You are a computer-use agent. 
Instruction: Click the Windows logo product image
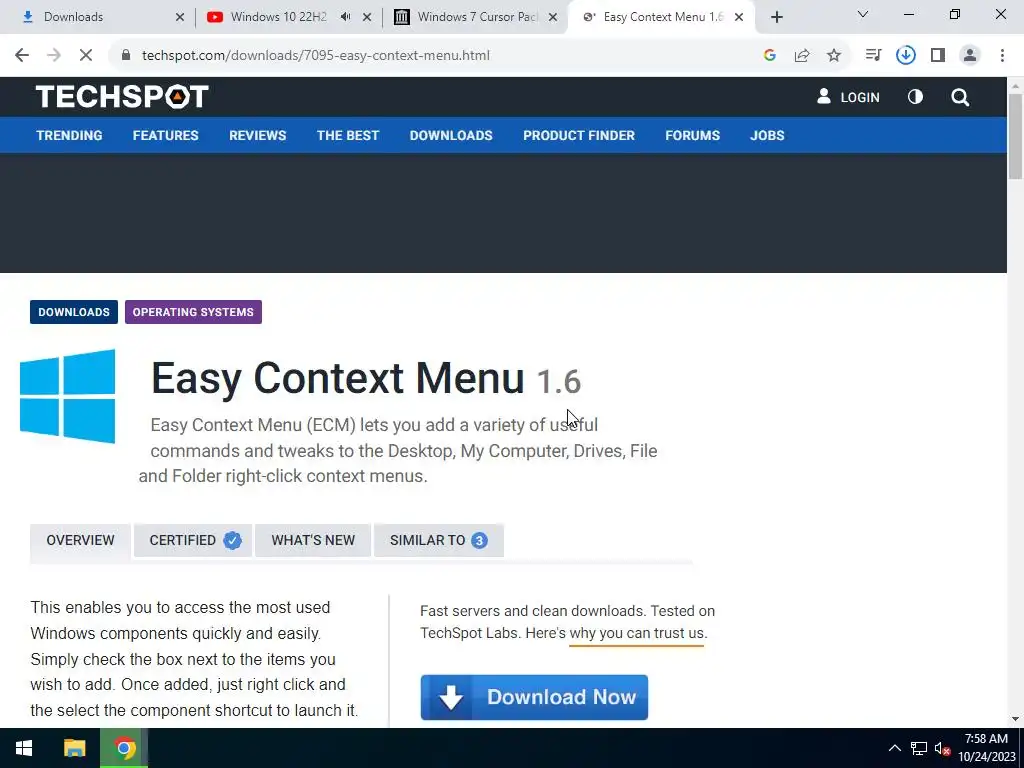point(67,396)
